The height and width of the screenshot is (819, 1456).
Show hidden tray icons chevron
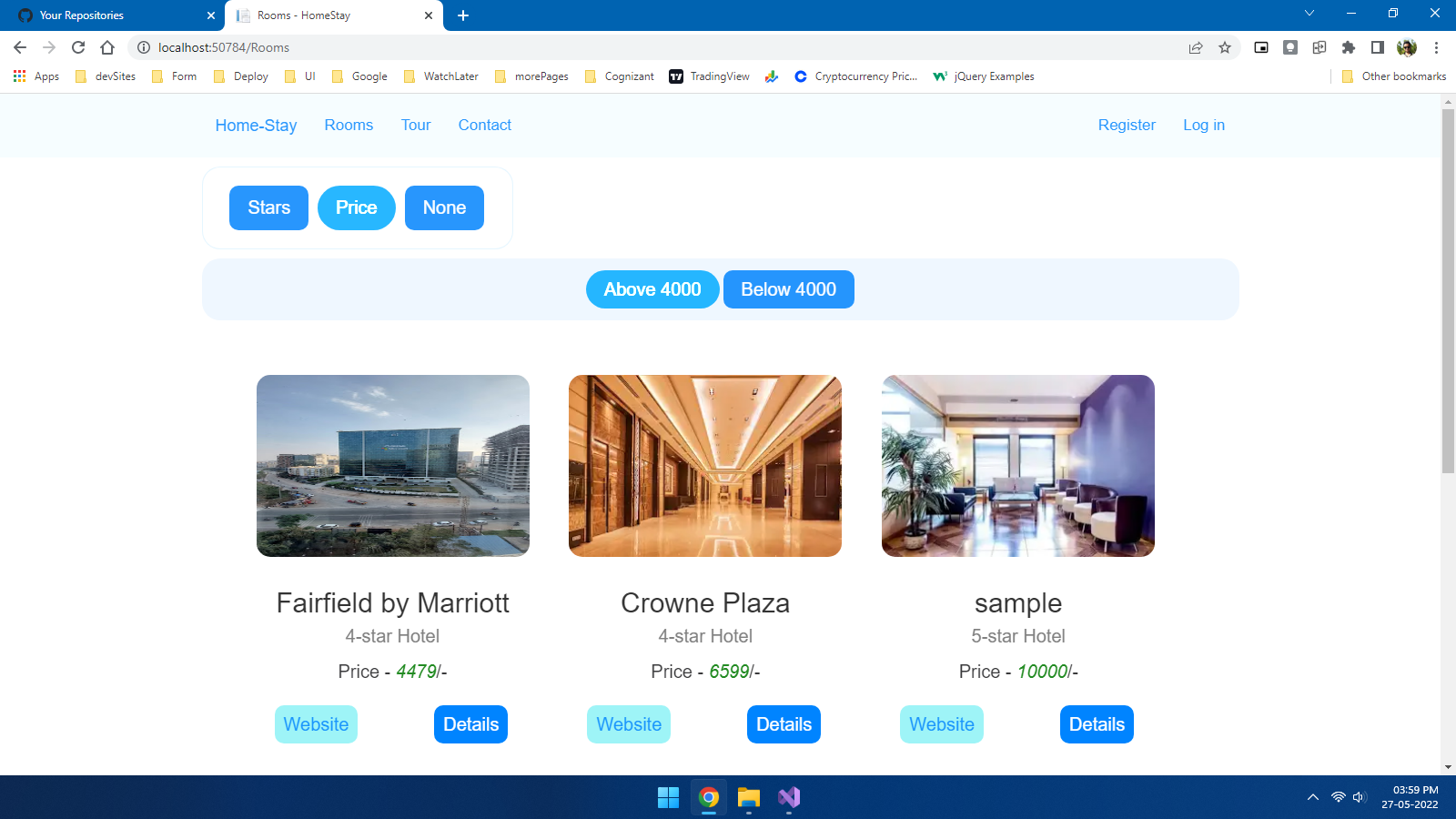tap(1312, 797)
